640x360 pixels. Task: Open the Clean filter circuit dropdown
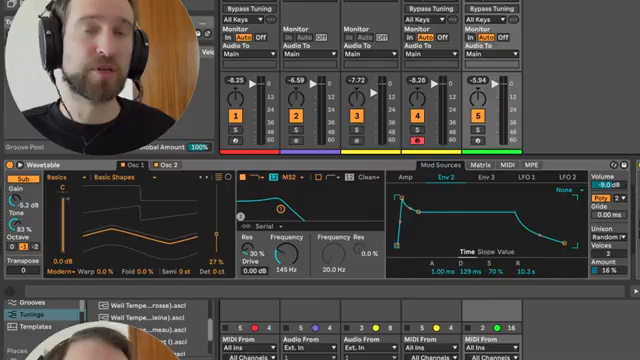coord(369,177)
